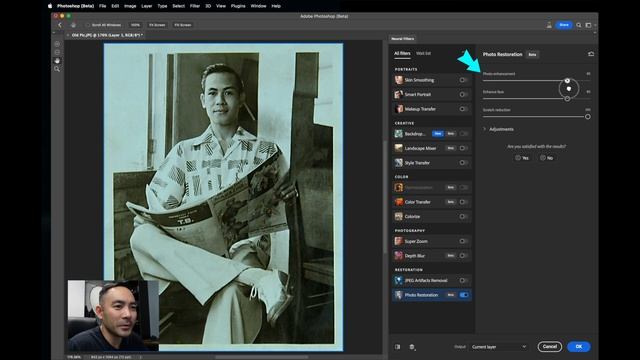The width and height of the screenshot is (640, 360).
Task: Click the Style Transfer filter thumbnail
Action: pyautogui.click(x=398, y=162)
